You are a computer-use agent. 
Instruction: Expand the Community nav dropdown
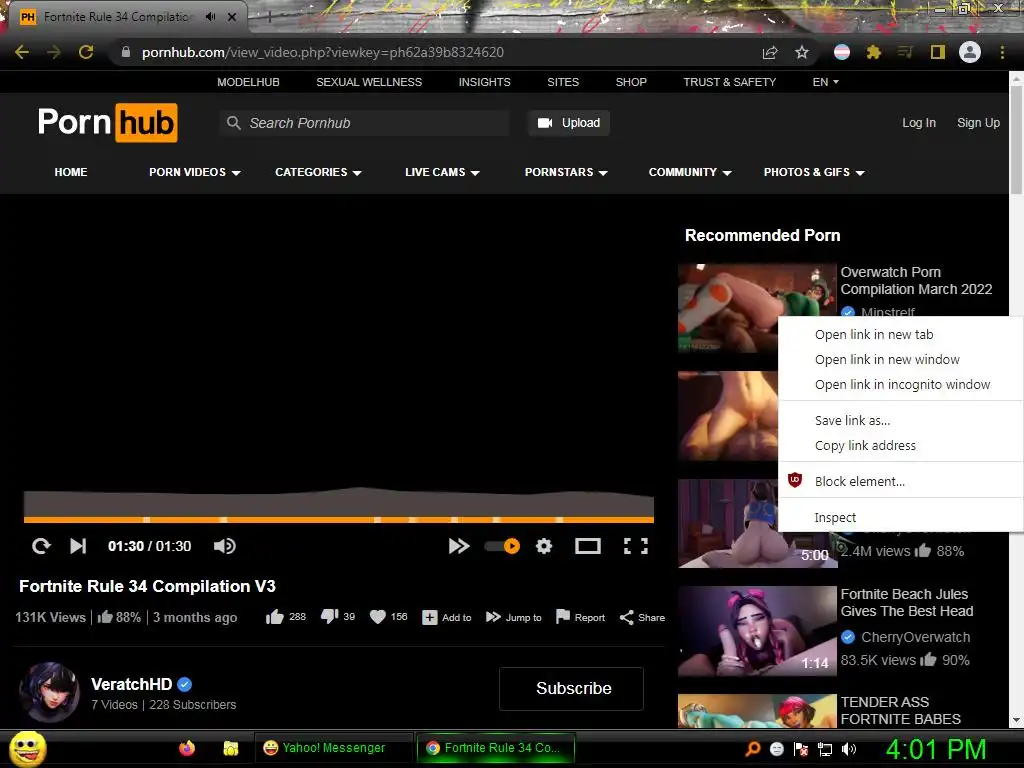(690, 172)
